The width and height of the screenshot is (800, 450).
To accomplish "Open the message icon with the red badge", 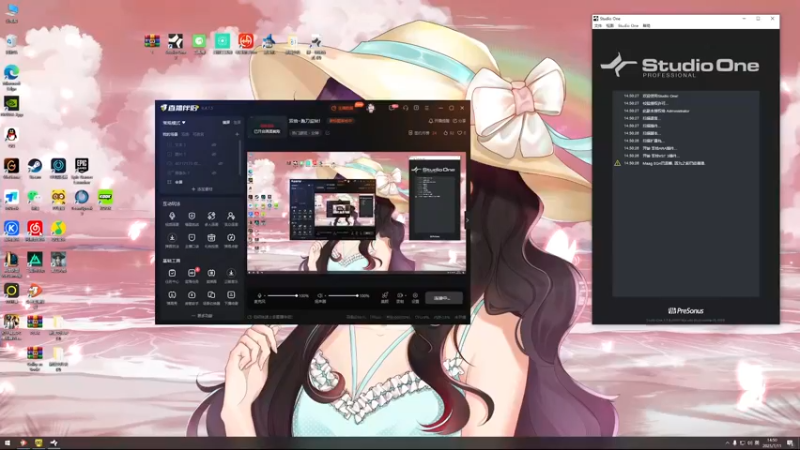I will [x=392, y=108].
